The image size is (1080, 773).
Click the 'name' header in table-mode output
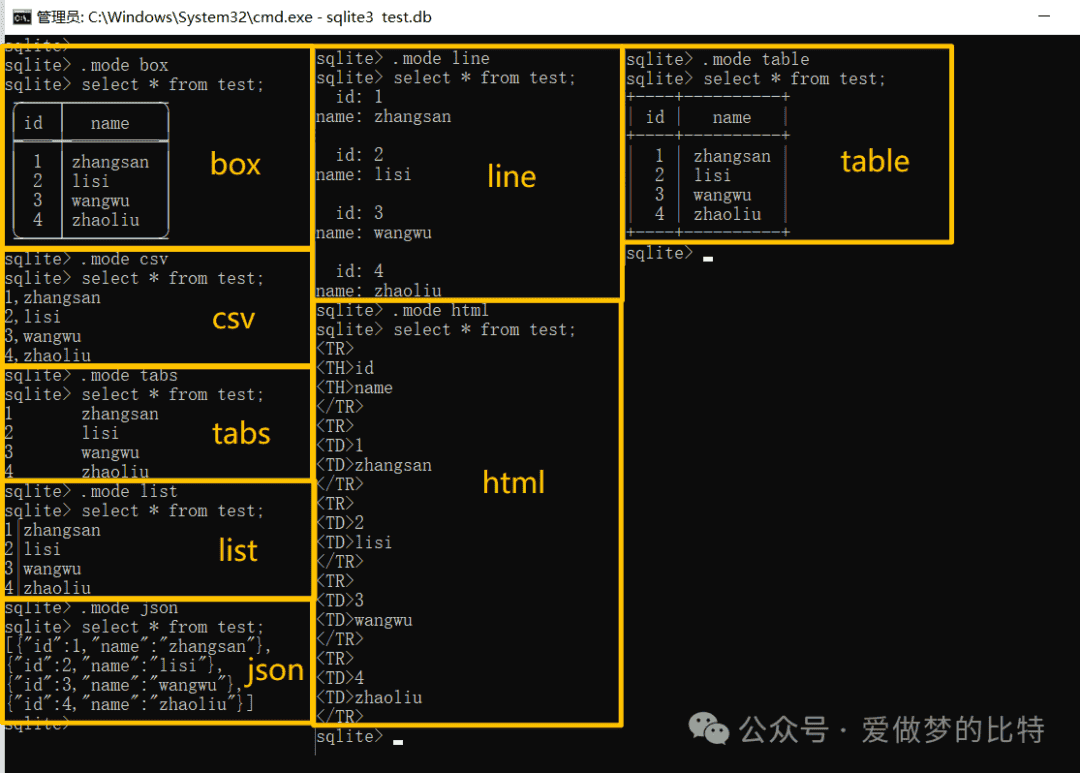(x=731, y=118)
